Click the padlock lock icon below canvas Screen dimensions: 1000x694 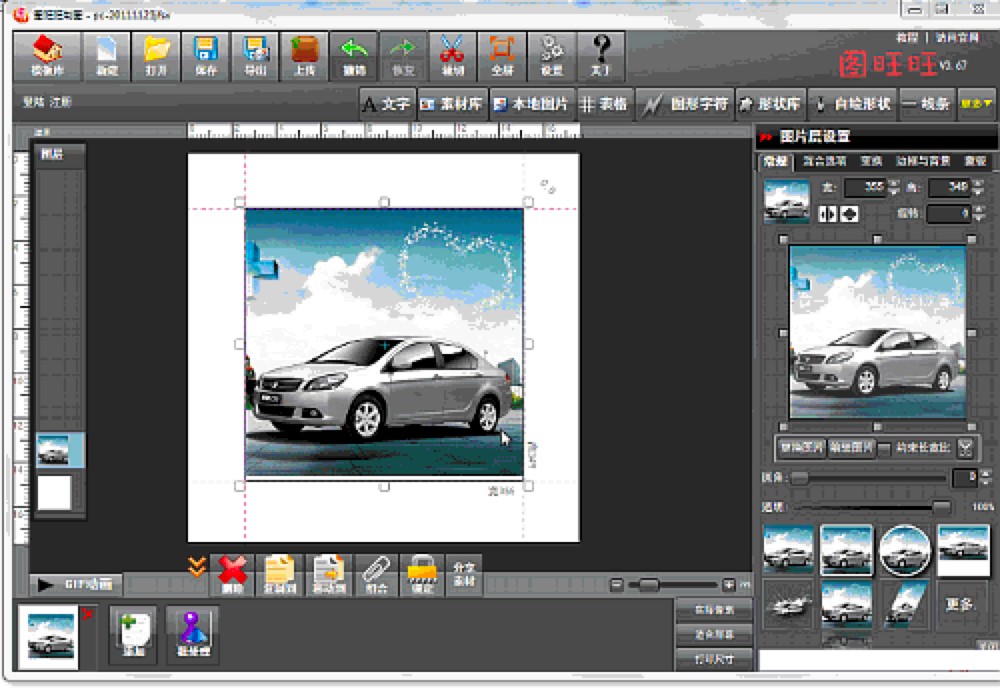pyautogui.click(x=421, y=574)
